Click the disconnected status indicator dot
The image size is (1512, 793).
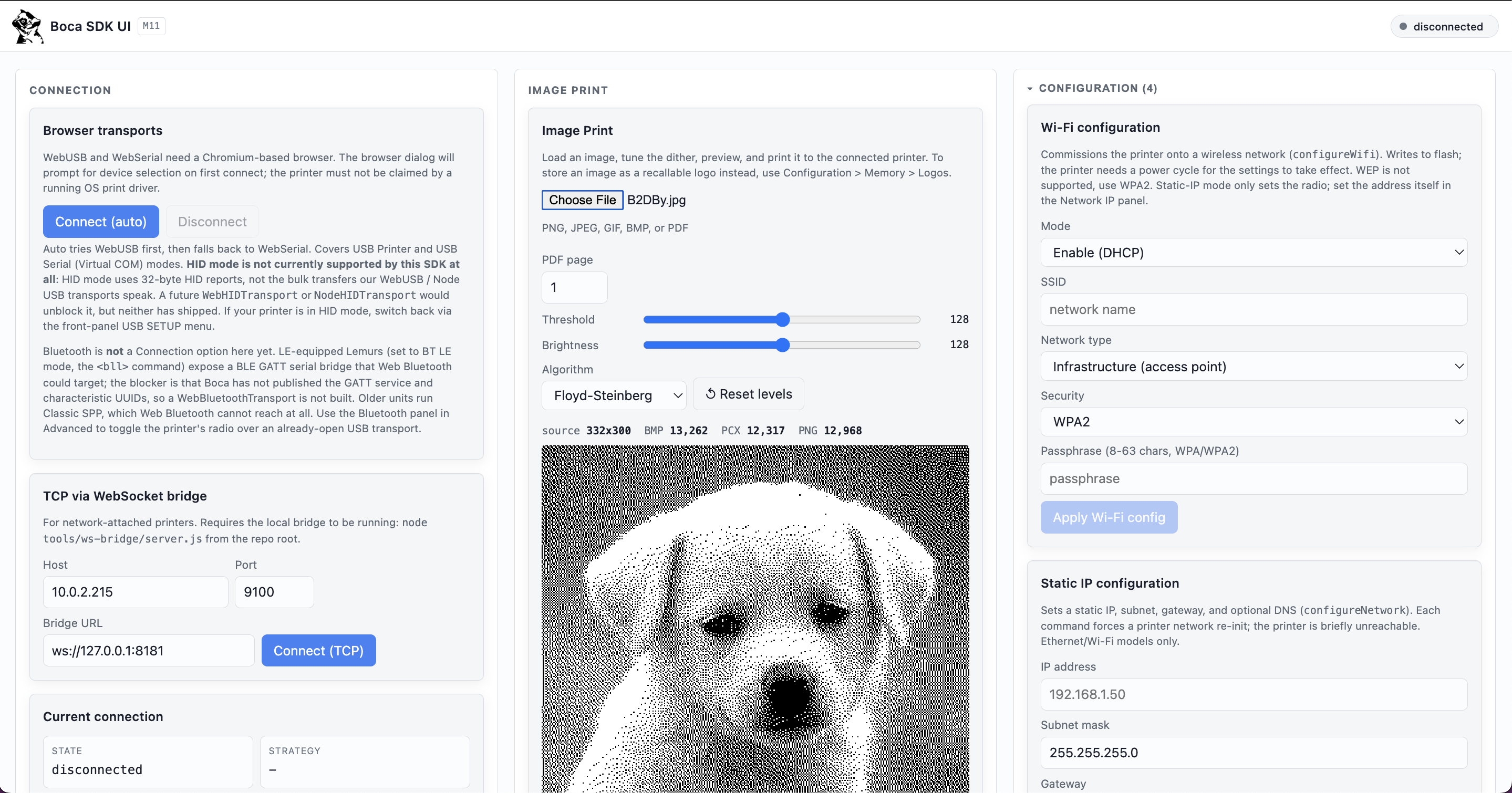click(x=1403, y=26)
